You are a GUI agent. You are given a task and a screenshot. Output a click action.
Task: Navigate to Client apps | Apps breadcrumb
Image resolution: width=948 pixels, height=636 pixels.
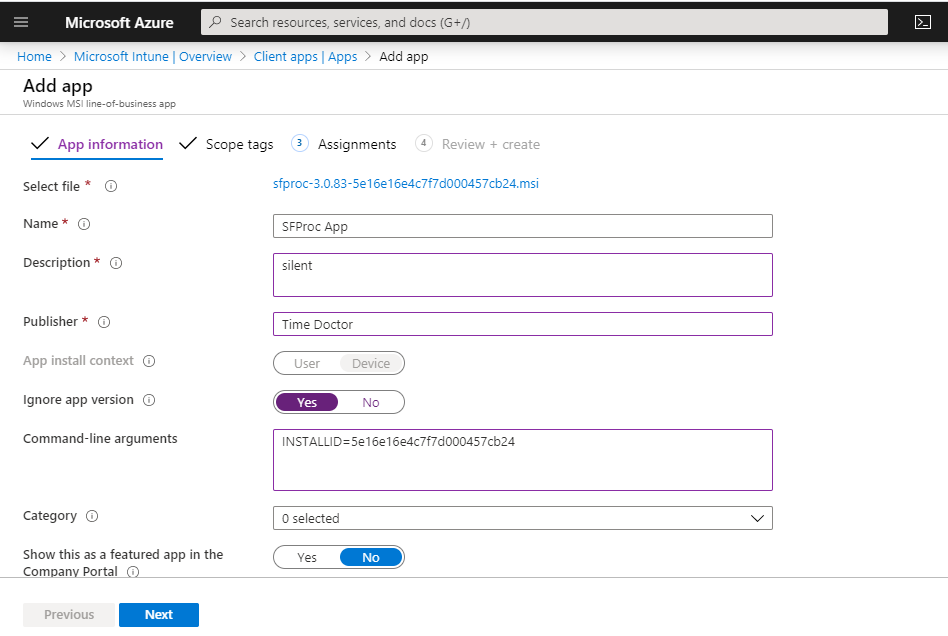tap(305, 57)
